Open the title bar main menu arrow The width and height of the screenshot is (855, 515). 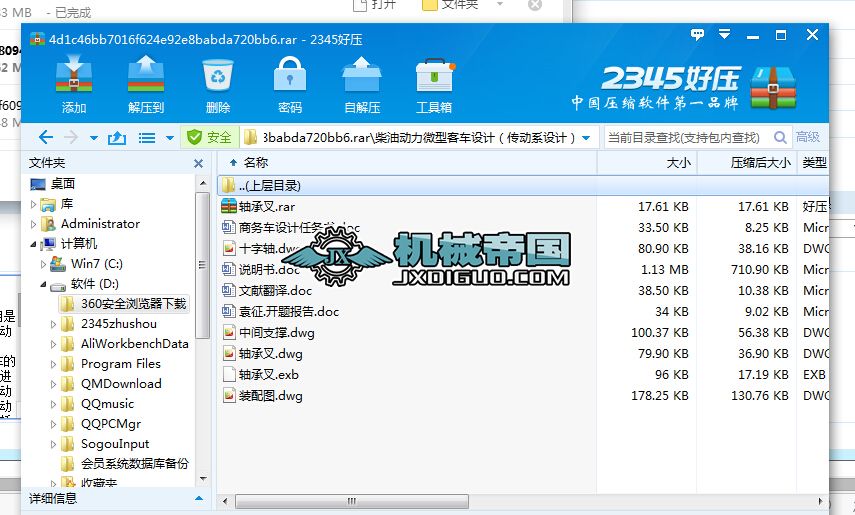coord(724,35)
